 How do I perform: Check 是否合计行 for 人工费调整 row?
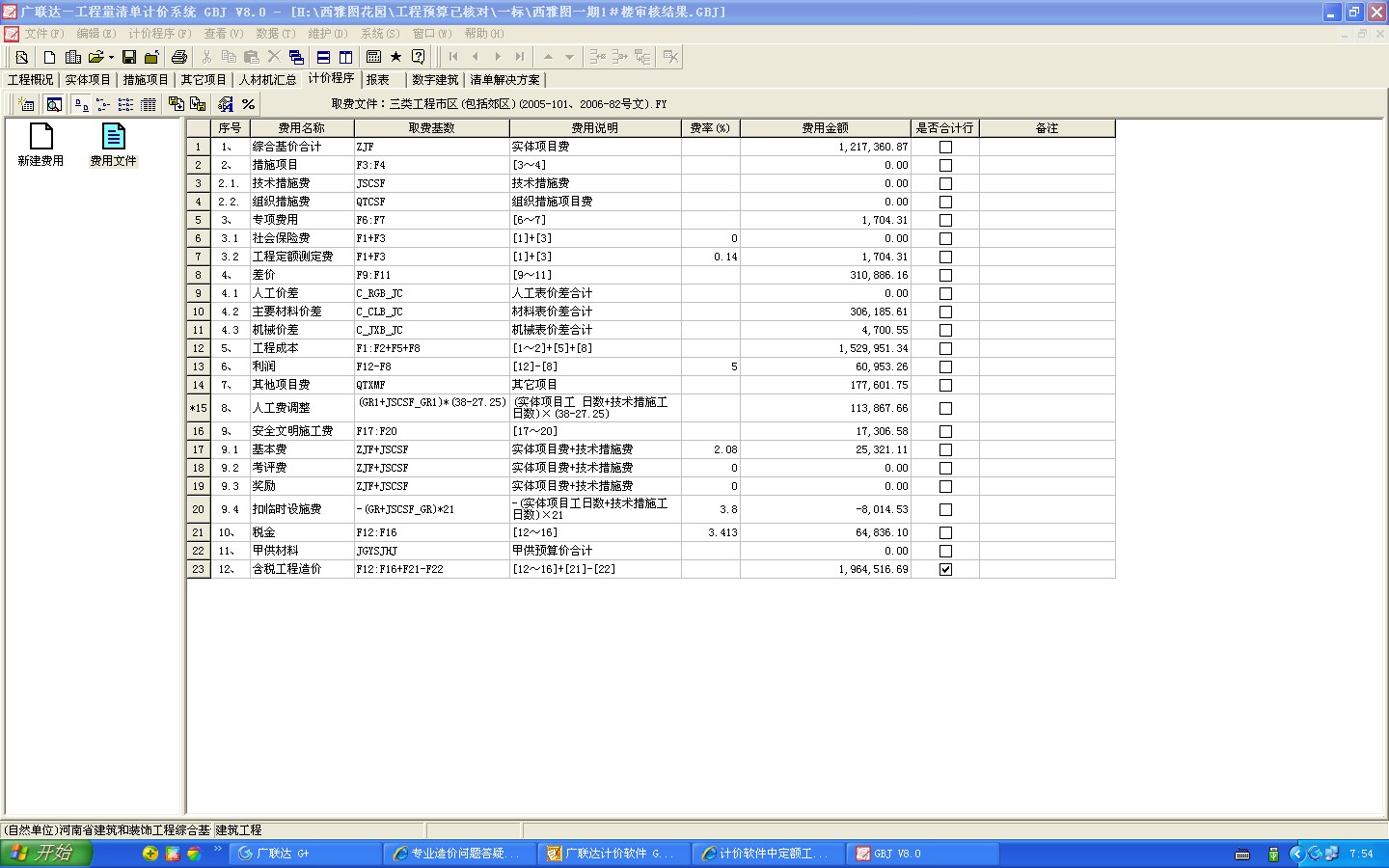(945, 408)
